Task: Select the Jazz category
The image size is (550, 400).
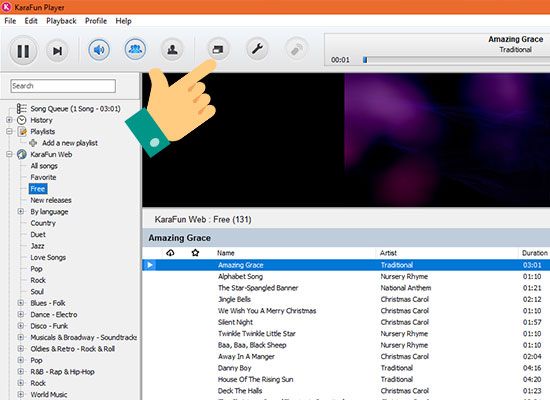Action: pyautogui.click(x=38, y=246)
